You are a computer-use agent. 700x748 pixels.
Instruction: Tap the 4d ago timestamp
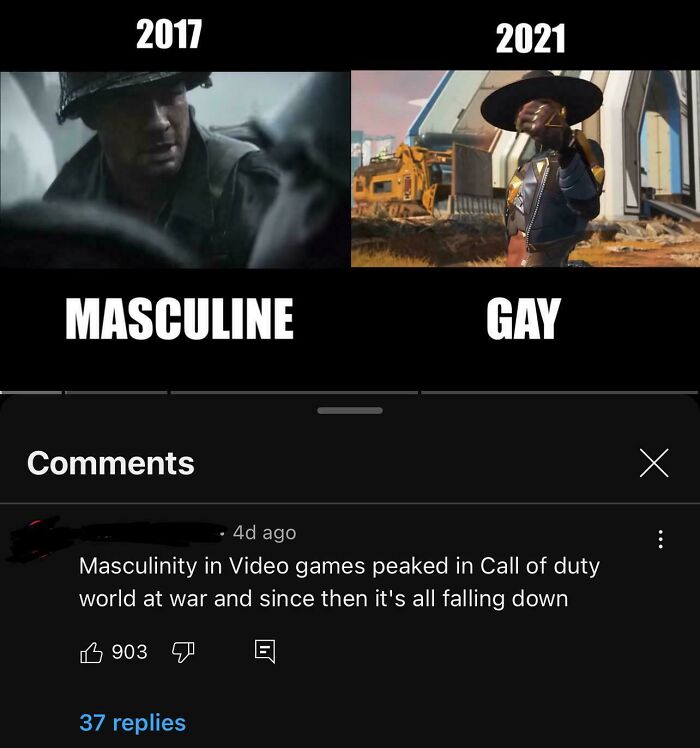(x=264, y=532)
